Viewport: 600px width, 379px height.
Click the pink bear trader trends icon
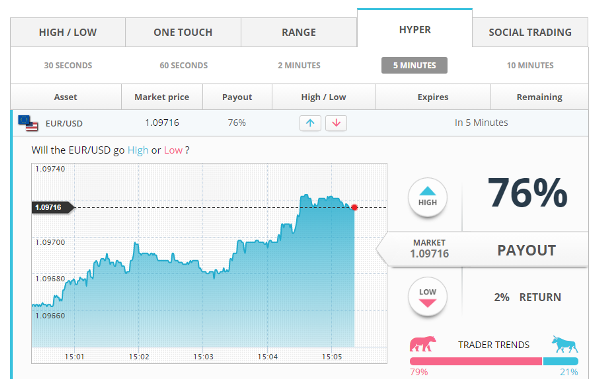423,344
